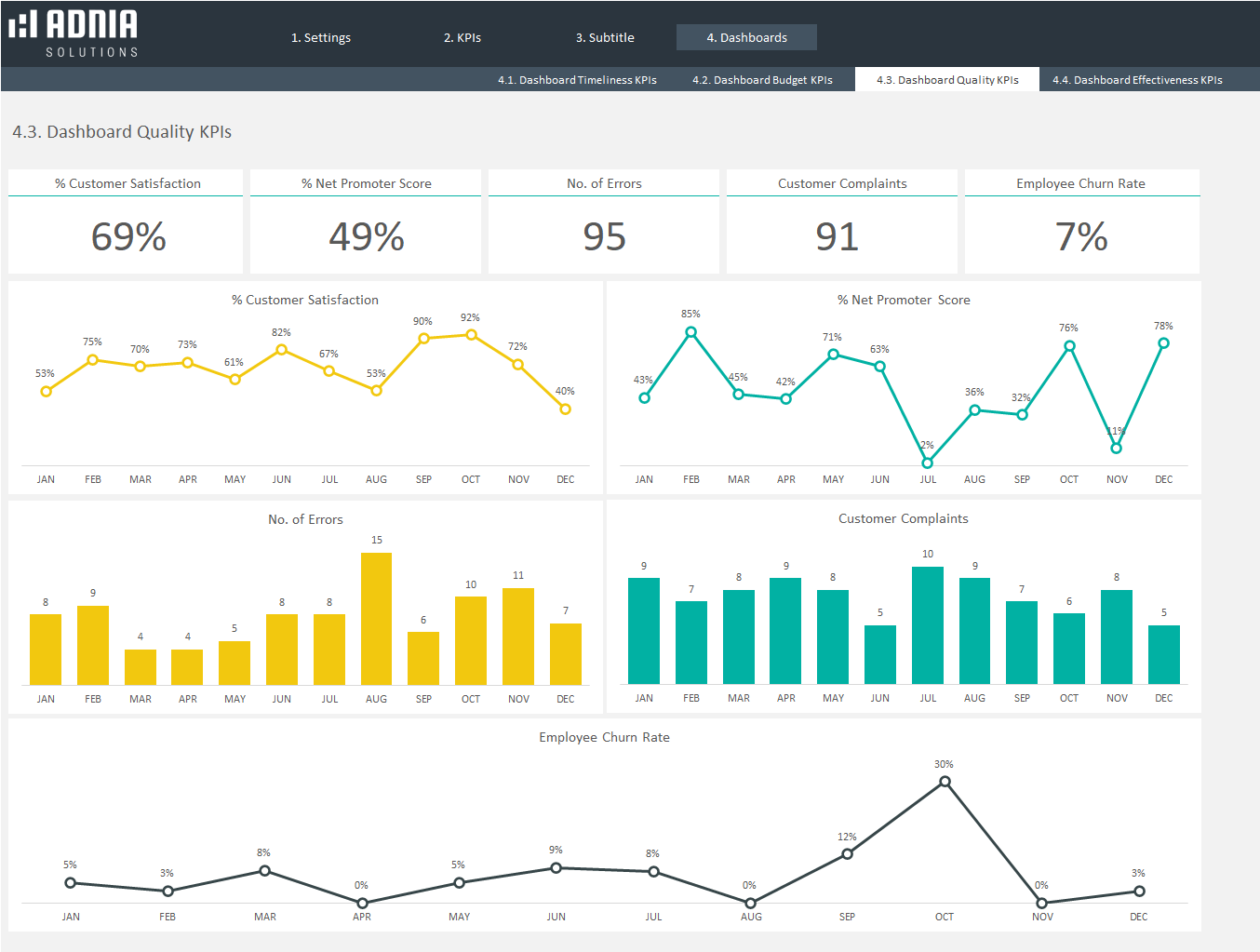This screenshot has height=952, width=1260.
Task: Click the 92% OCT marker on Customer Satisfaction chart
Action: click(x=471, y=335)
